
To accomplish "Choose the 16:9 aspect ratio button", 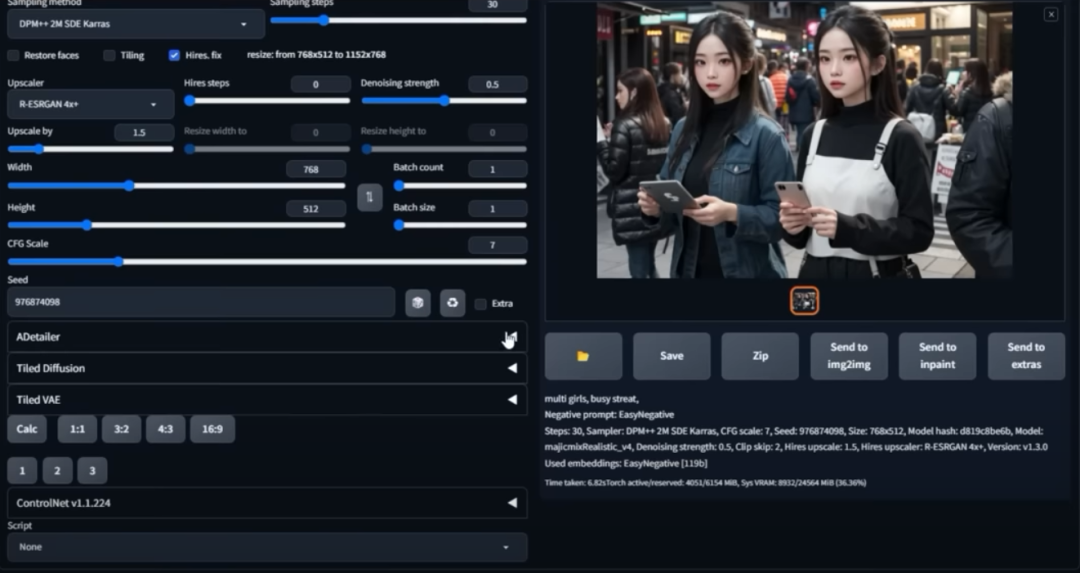I will pos(212,429).
